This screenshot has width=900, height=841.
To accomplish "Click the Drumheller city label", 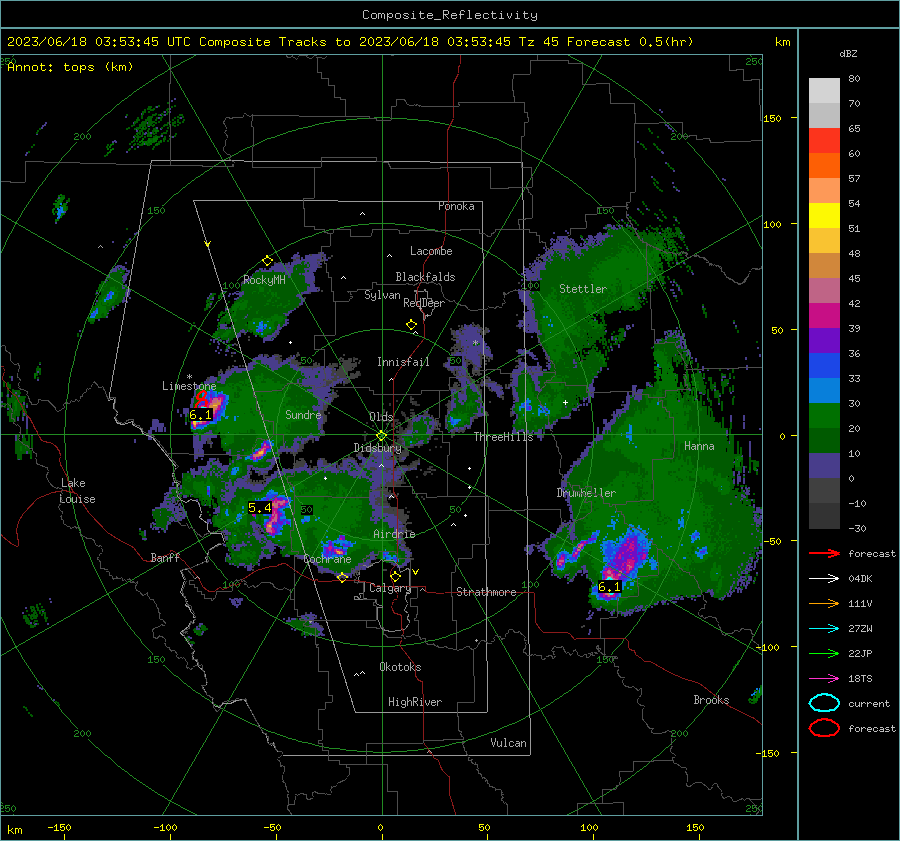I will point(586,493).
